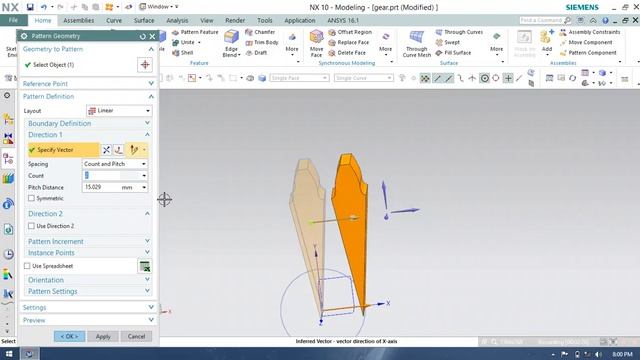640x360 pixels.
Task: Select the Through Curves tool
Action: (459, 32)
